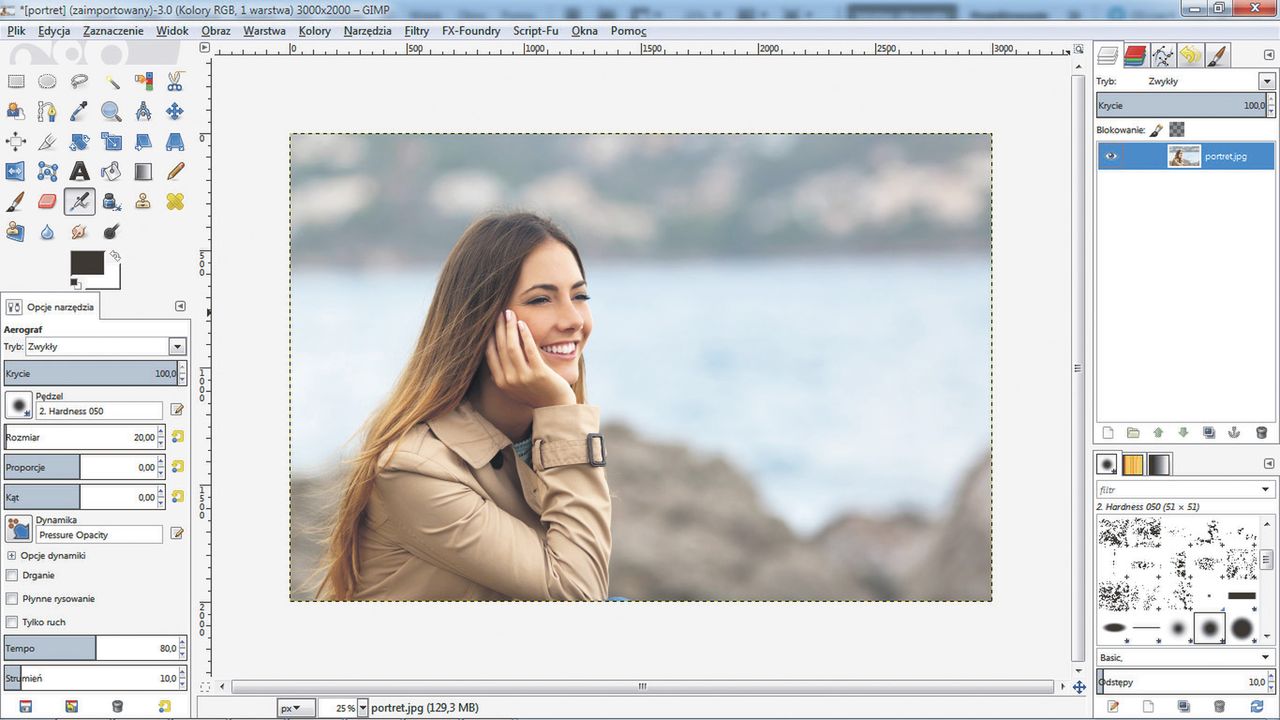This screenshot has height=720, width=1280.
Task: Swap foreground and background colors
Action: [x=115, y=256]
